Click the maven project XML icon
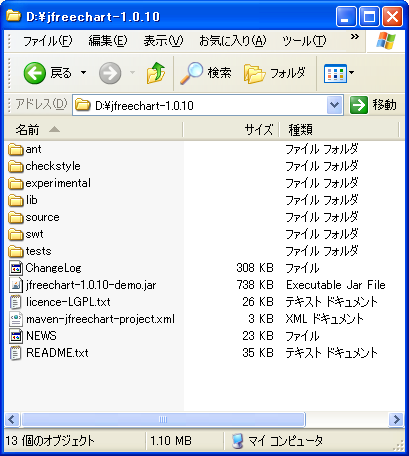The image size is (409, 456). 16,319
